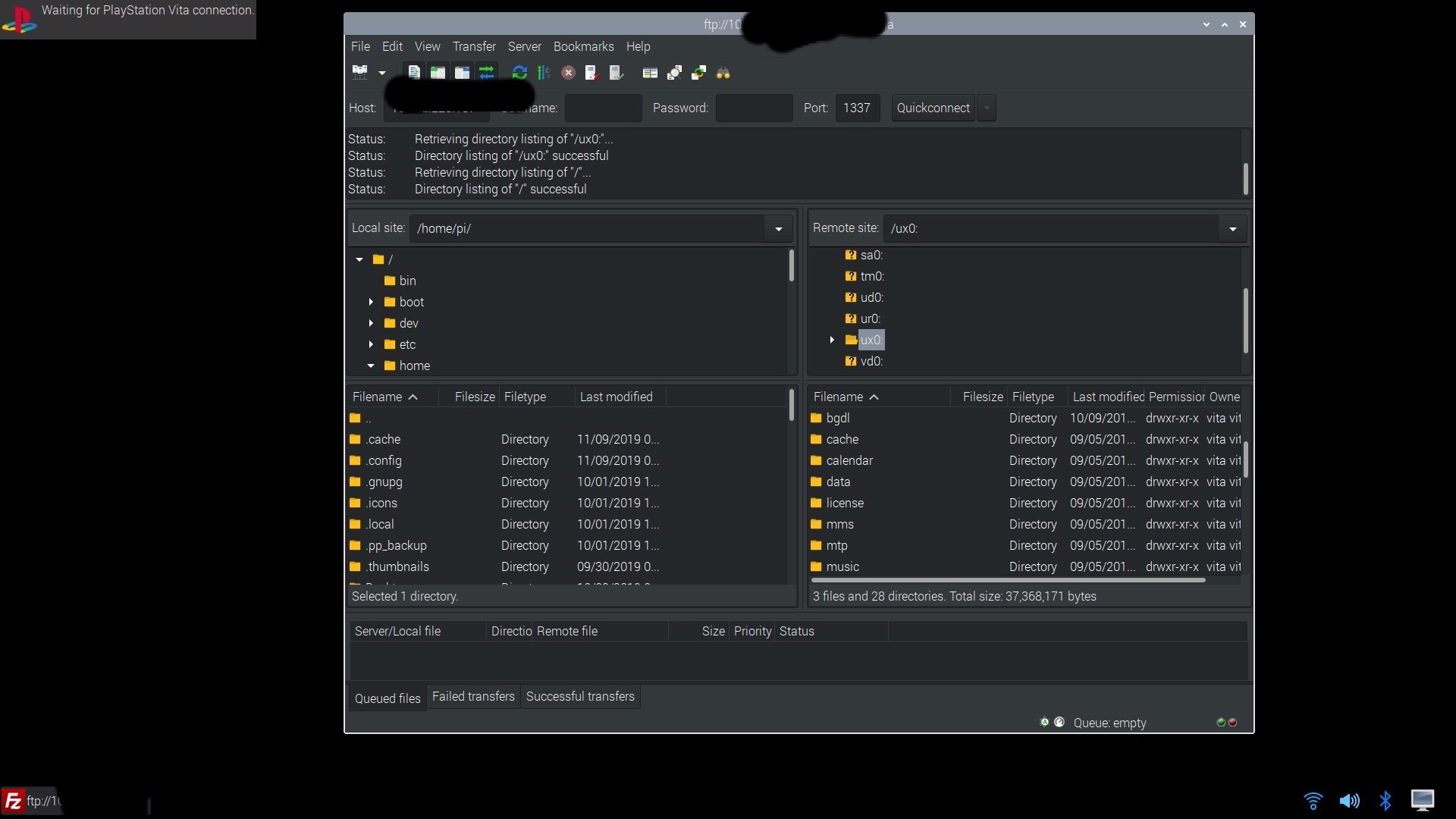The height and width of the screenshot is (819, 1456).
Task: Switch to the Failed transfers tab
Action: pos(473,696)
